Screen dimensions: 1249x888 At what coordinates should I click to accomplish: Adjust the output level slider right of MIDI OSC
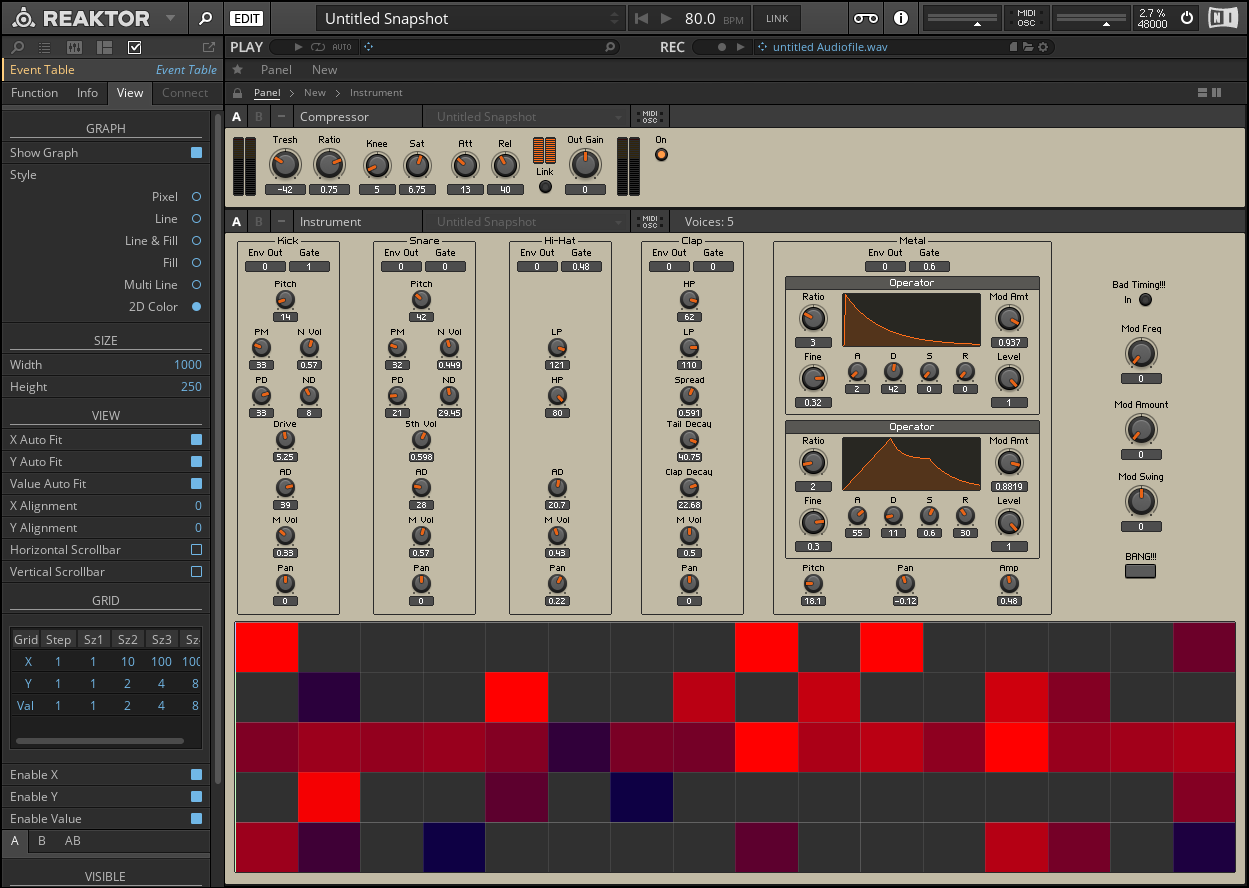[1090, 18]
